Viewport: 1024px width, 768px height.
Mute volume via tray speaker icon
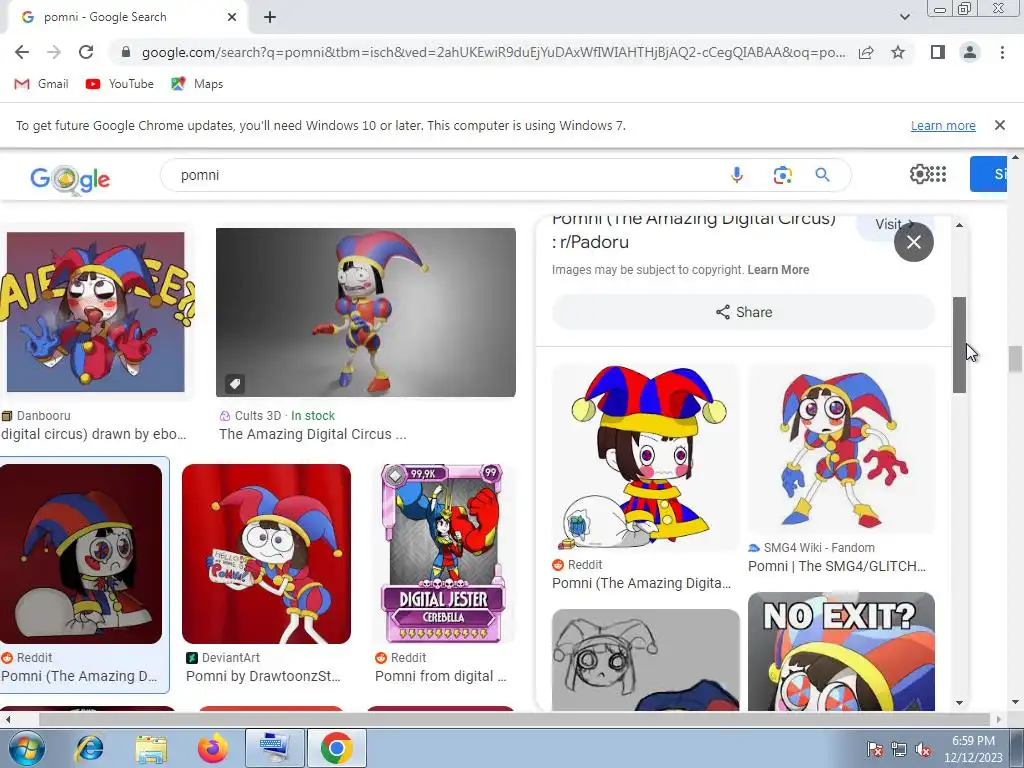(x=923, y=749)
